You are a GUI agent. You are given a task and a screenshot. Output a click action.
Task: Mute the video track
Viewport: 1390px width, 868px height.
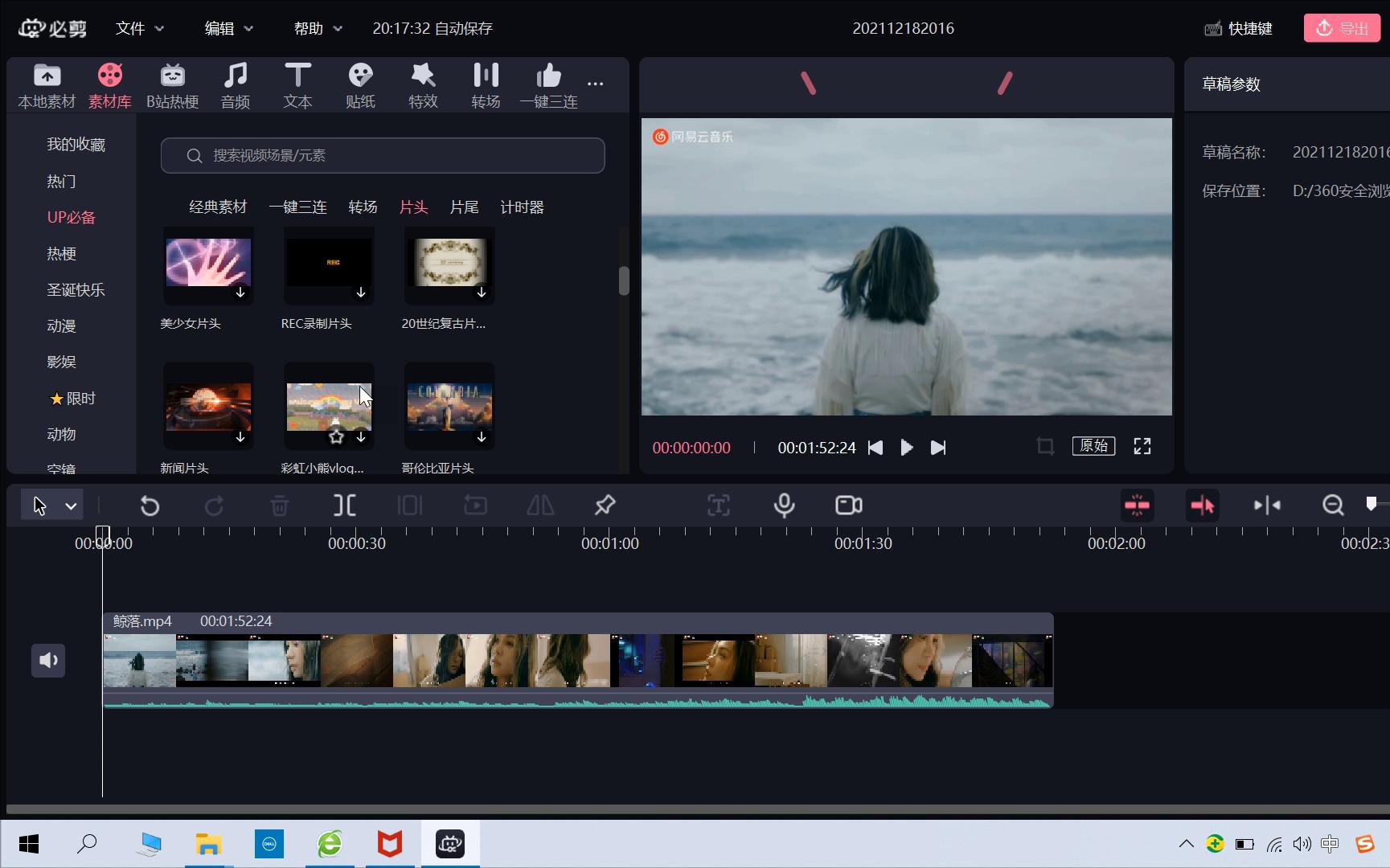(x=48, y=661)
